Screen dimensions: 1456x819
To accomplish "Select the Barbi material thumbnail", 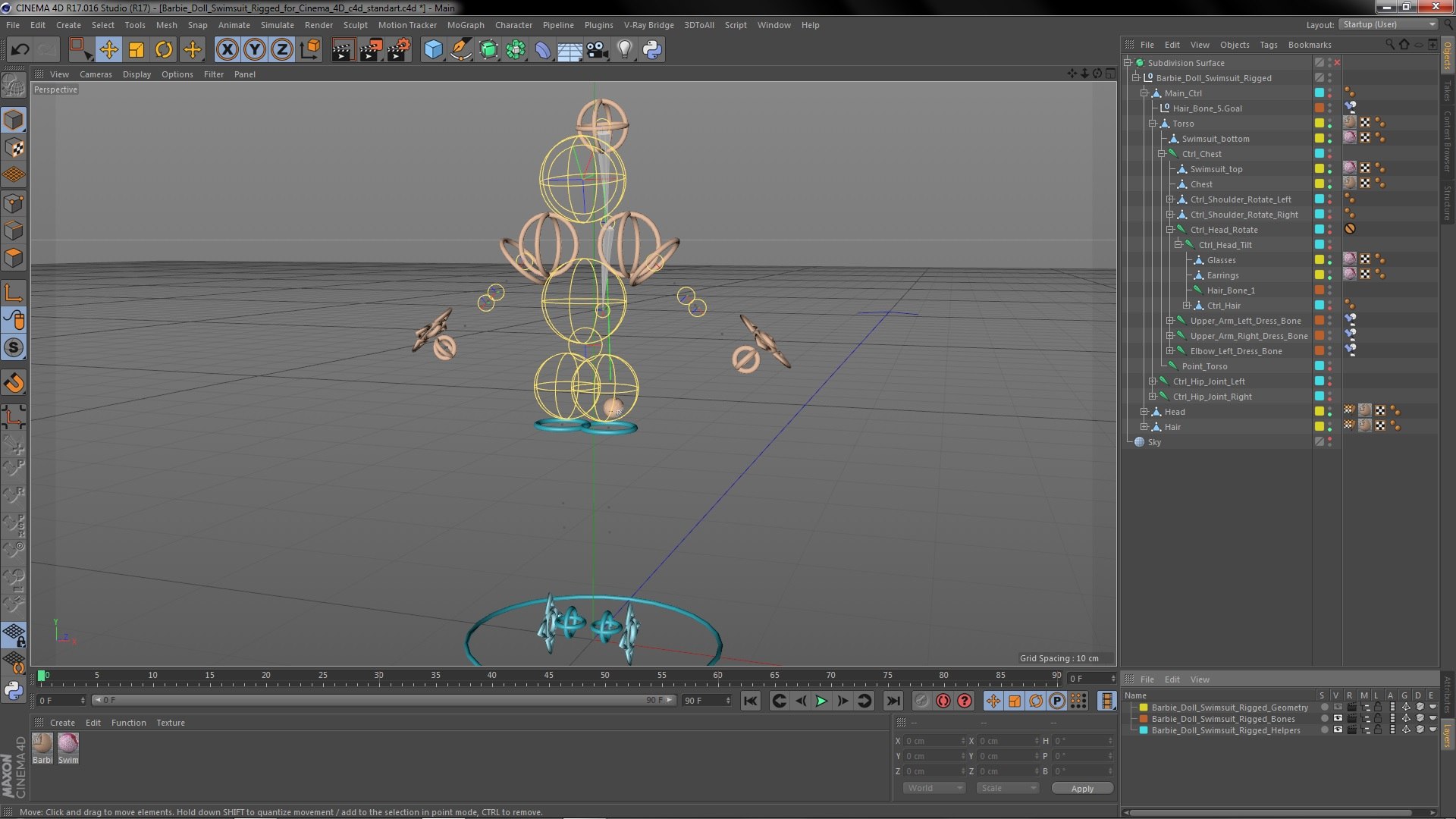I will point(42,748).
